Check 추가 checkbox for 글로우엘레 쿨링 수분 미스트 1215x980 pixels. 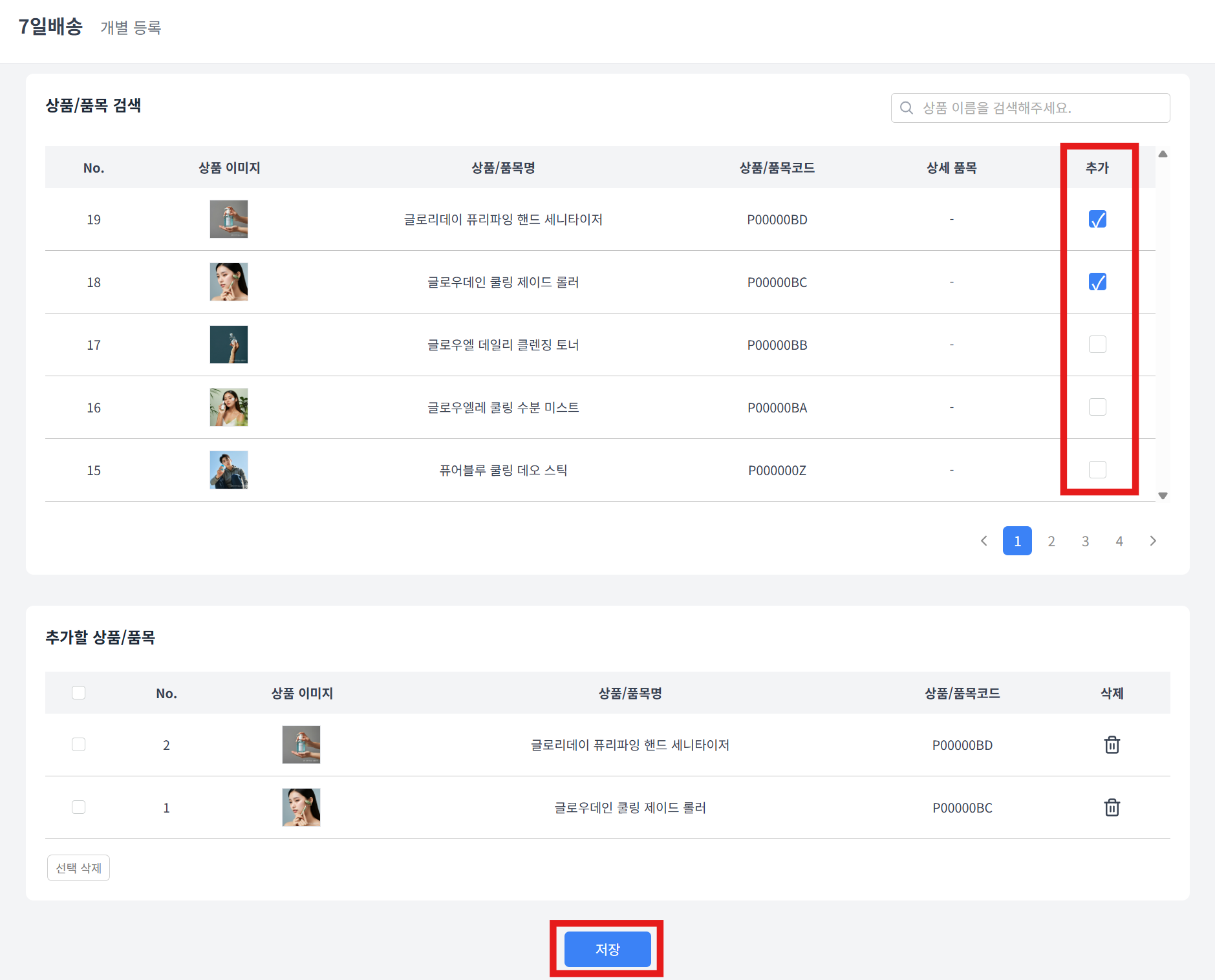tap(1097, 407)
